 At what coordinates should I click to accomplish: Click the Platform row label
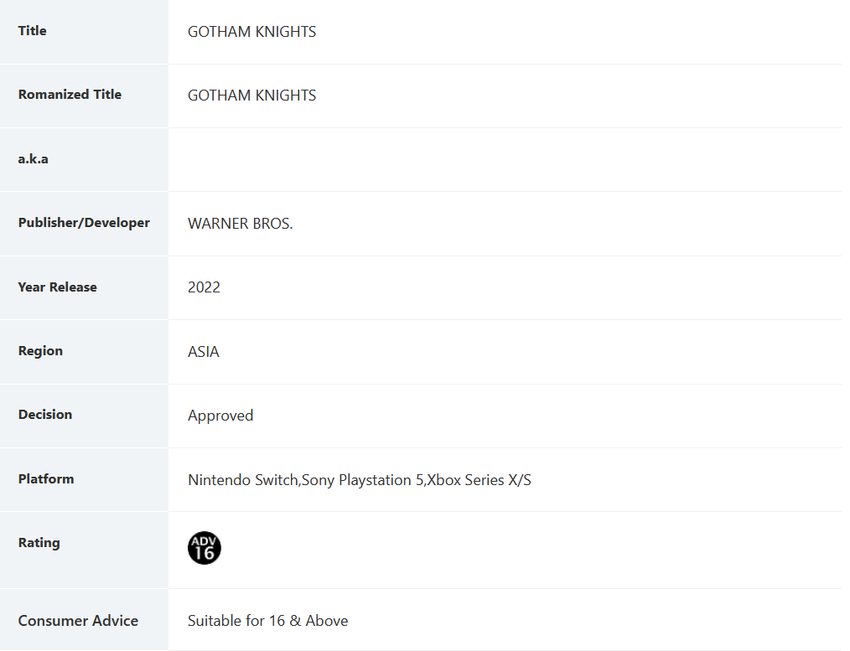pyautogui.click(x=46, y=479)
